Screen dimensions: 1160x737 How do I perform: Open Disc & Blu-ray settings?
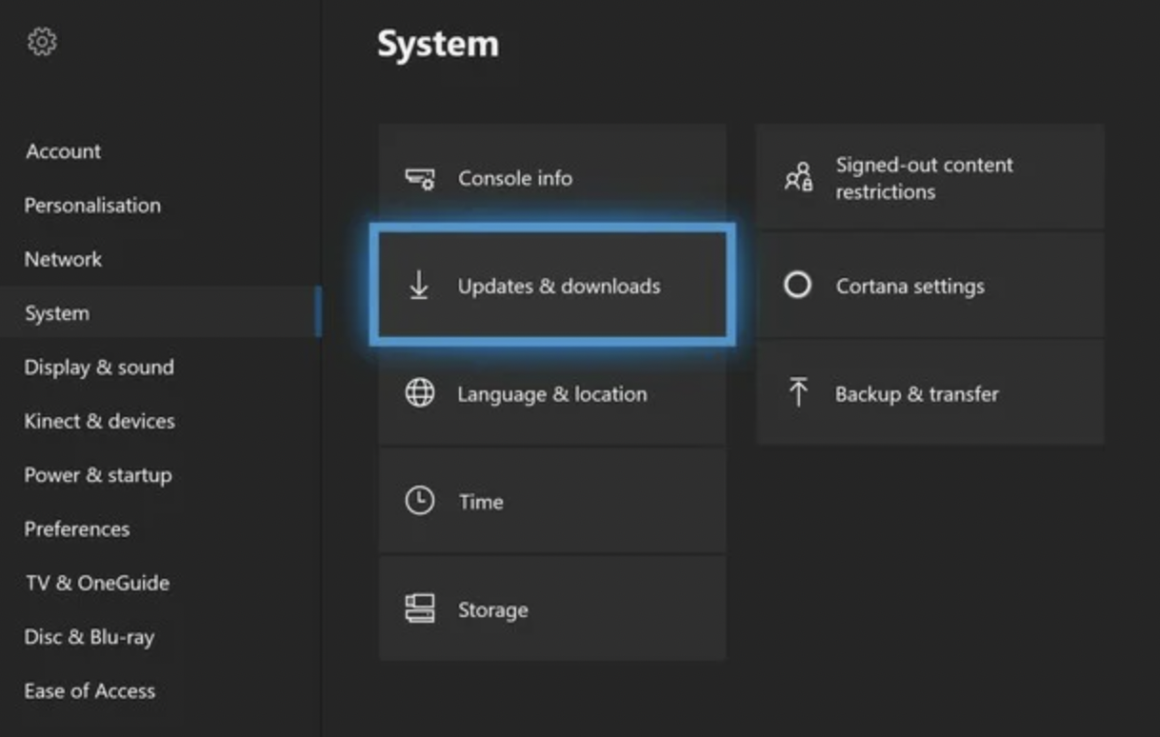coord(88,637)
